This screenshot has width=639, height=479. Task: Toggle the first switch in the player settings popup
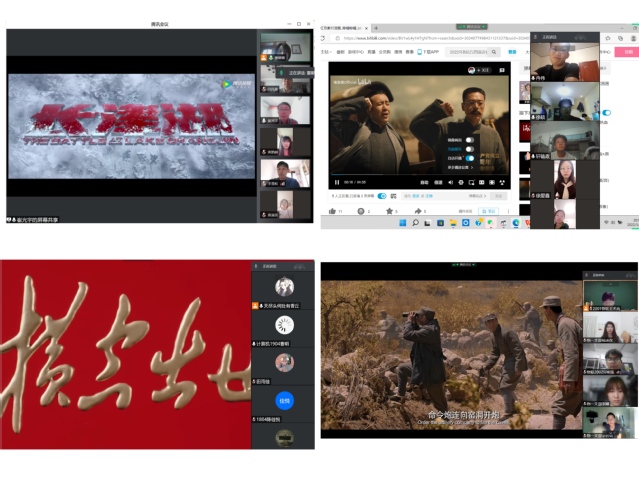point(468,140)
